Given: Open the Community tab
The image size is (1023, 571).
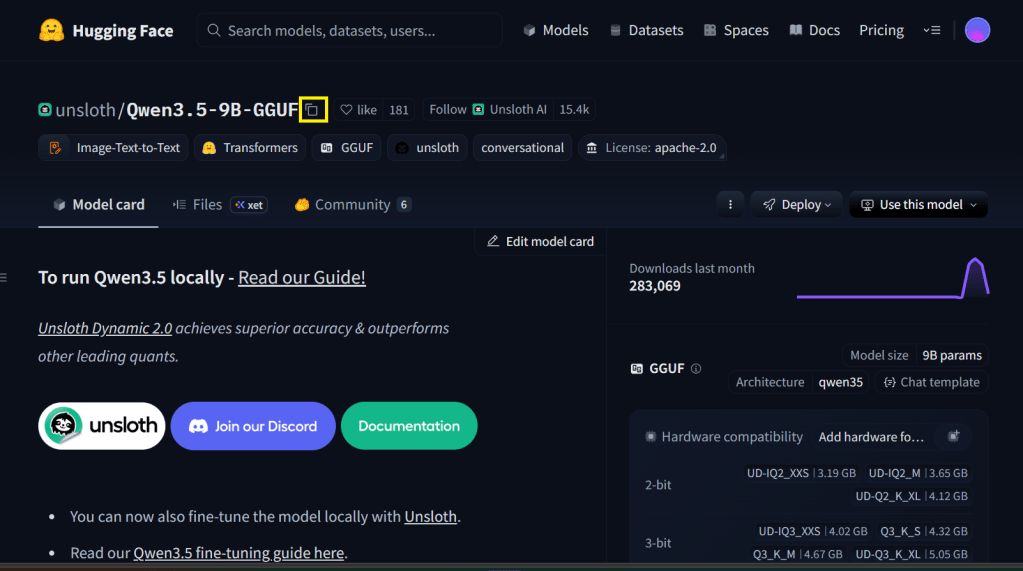Looking at the screenshot, I should coord(352,205).
